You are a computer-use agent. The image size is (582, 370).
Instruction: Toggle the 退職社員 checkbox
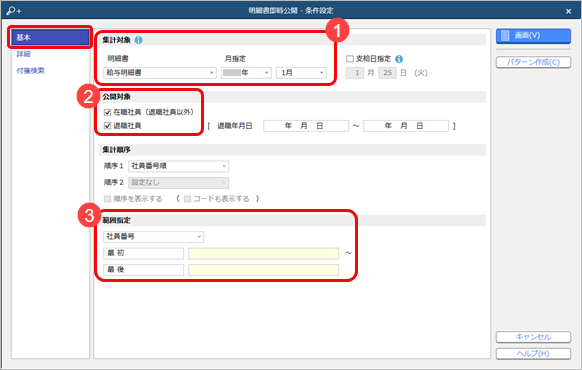coord(108,126)
